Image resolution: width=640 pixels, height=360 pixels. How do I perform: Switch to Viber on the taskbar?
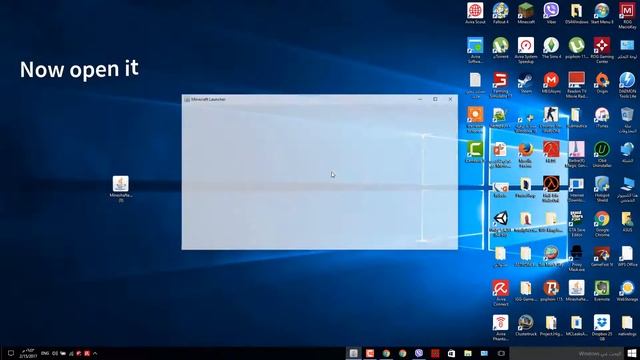point(419,353)
